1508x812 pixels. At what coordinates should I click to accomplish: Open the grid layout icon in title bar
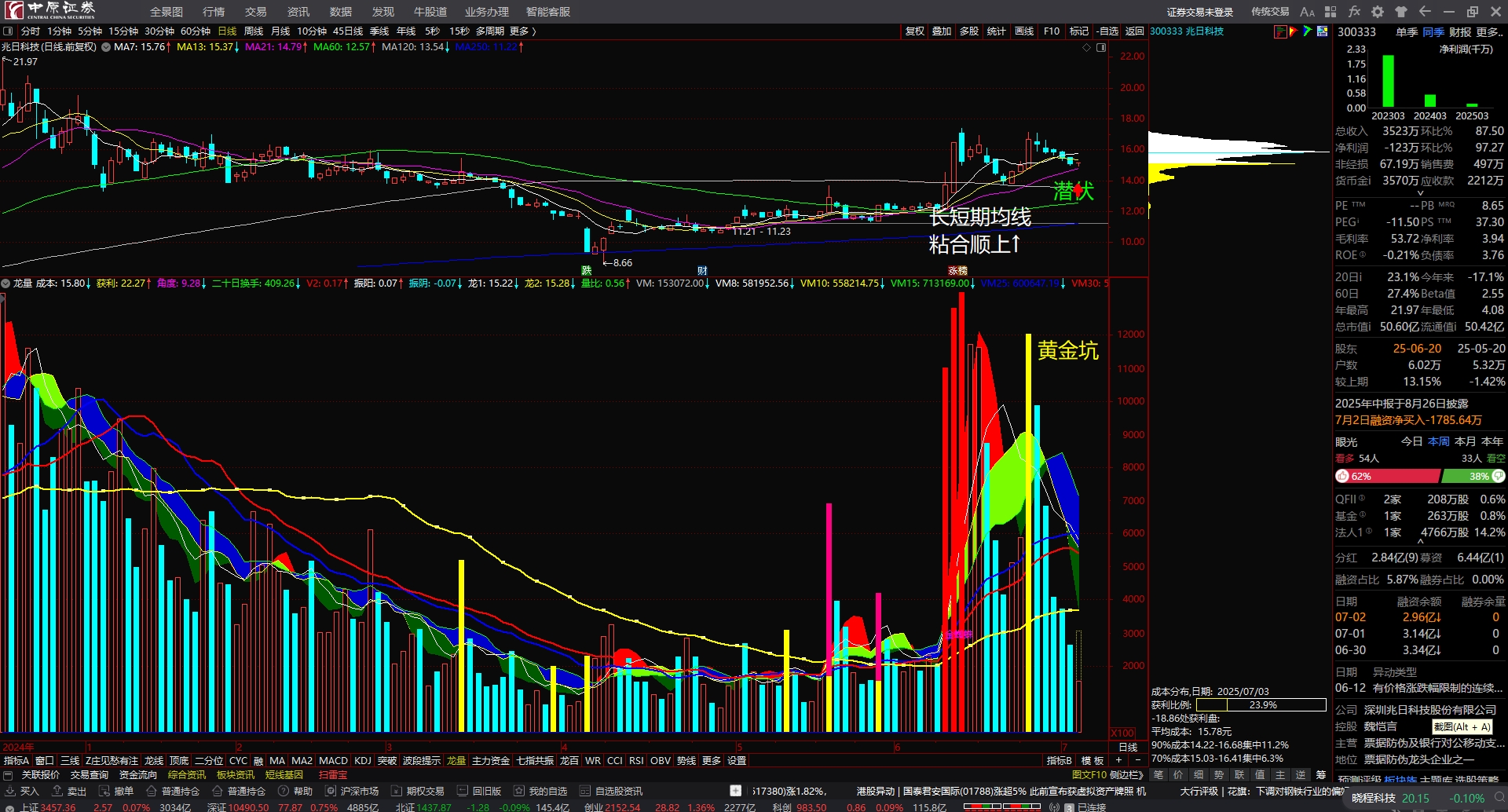[1330, 12]
